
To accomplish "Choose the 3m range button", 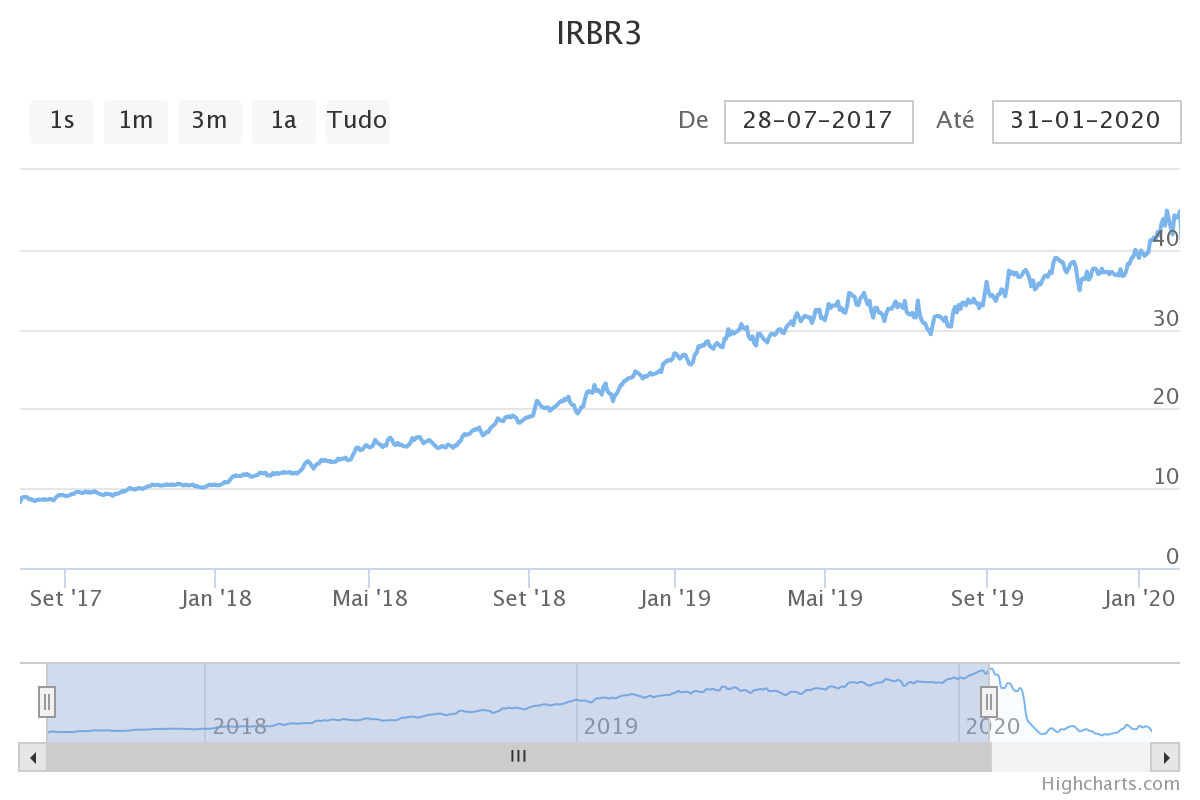I will click(210, 121).
